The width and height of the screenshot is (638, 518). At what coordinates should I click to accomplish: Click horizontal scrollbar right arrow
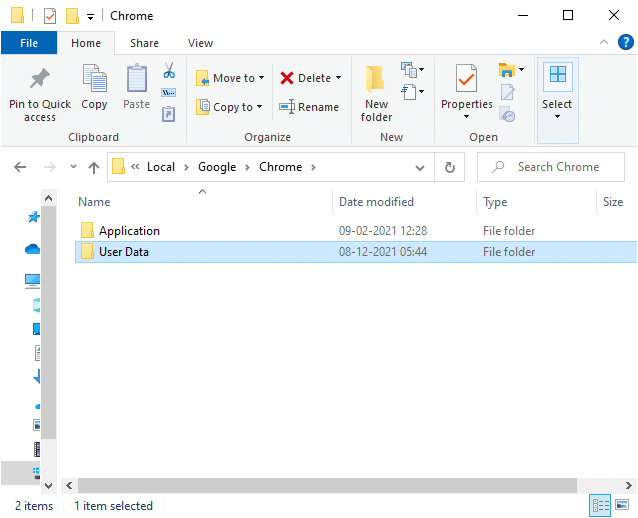tap(628, 485)
